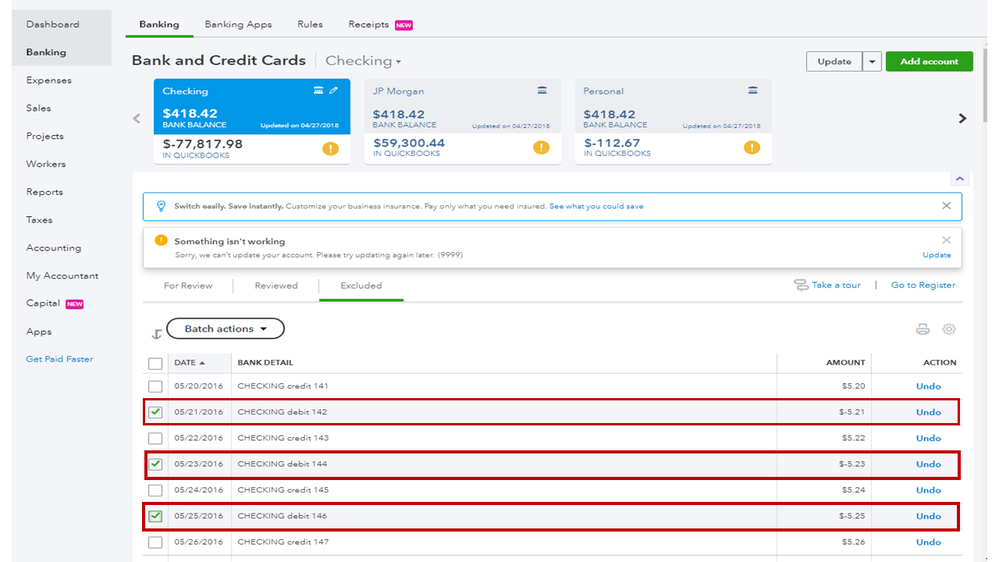Switch to the Rules tab
Image resolution: width=999 pixels, height=562 pixels.
(x=310, y=24)
